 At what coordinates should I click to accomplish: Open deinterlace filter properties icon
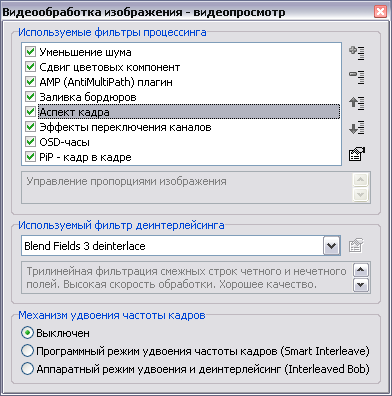(356, 246)
